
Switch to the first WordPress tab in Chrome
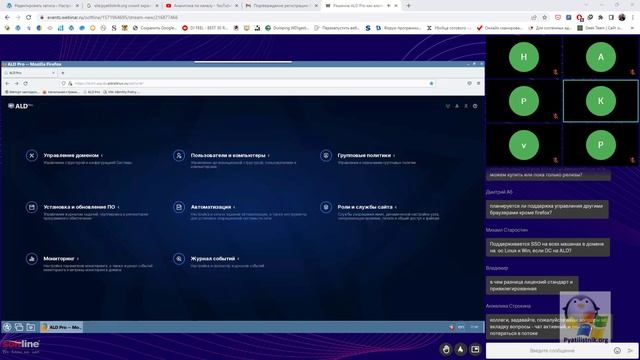pyautogui.click(x=42, y=6)
